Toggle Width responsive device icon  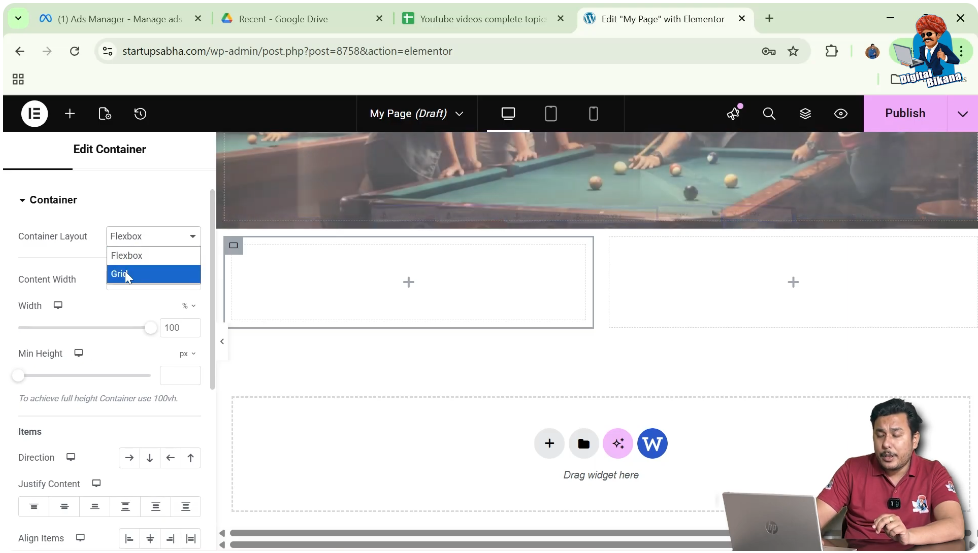click(x=58, y=305)
